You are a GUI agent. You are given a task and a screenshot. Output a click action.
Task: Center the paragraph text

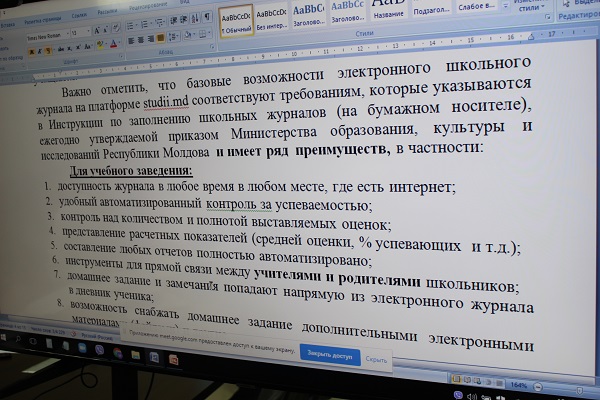tap(141, 40)
